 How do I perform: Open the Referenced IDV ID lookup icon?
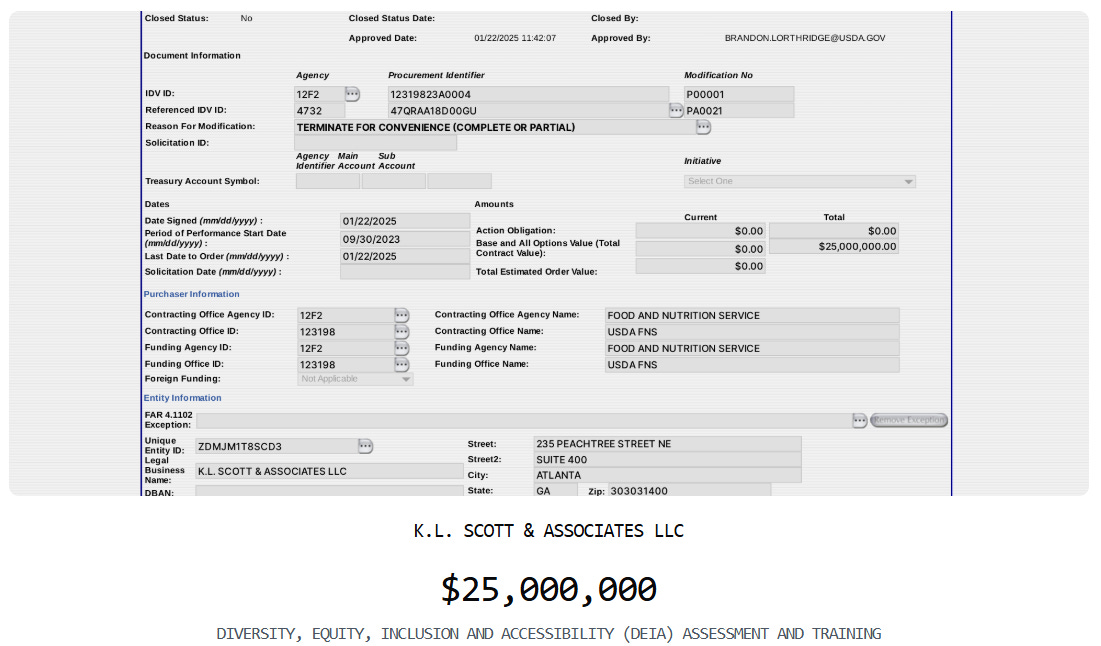(676, 110)
